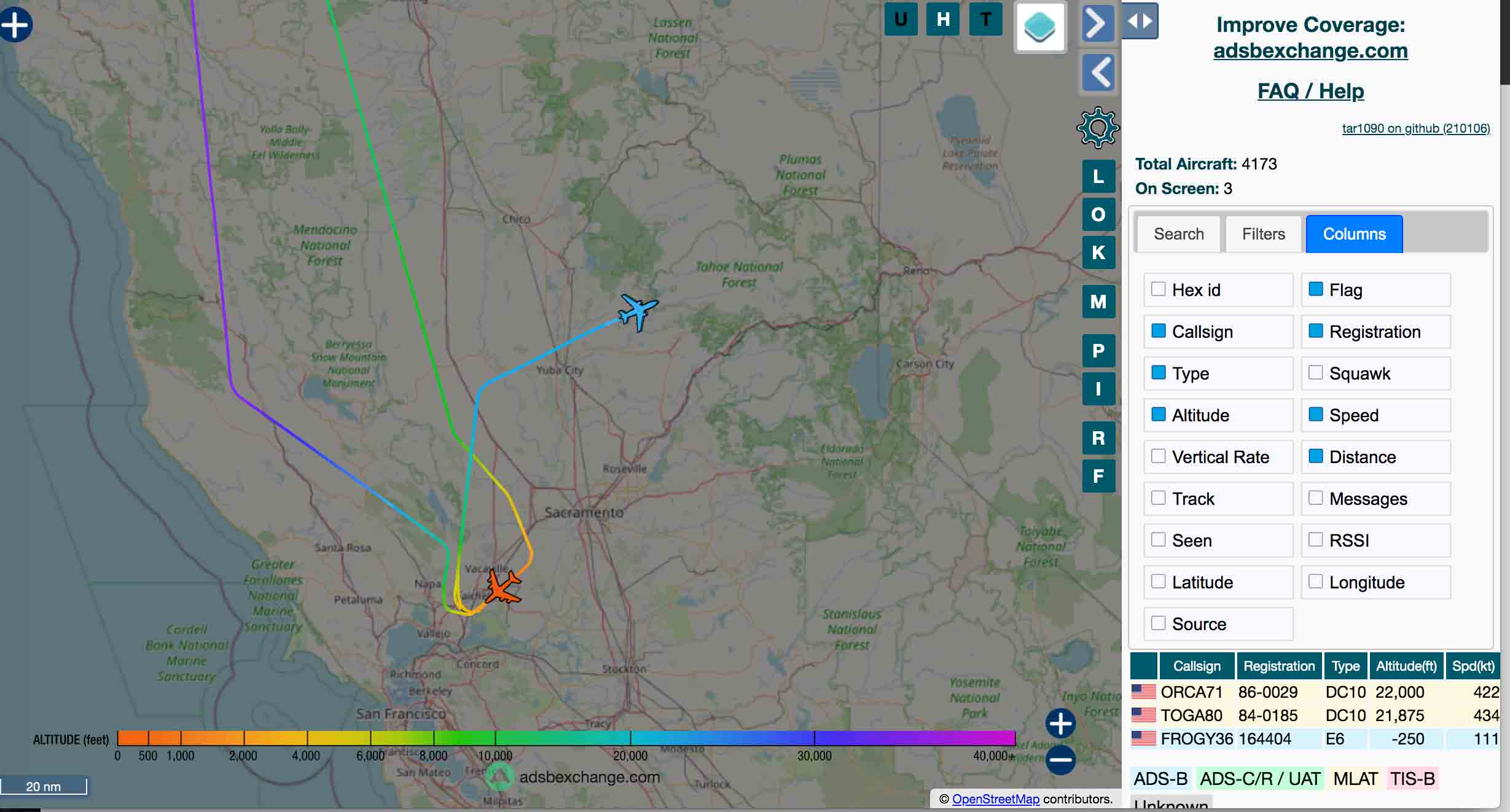Toggle the Distance column checkbox
Screen dimensions: 1510x812
[x=1315, y=456]
